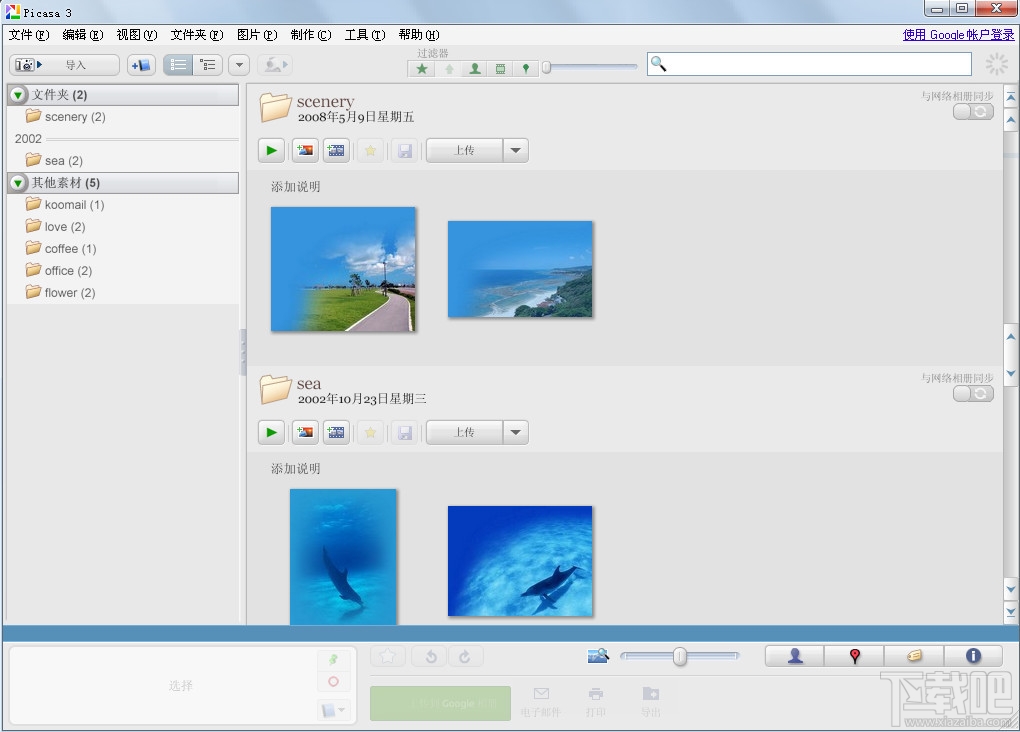This screenshot has height=732, width=1020.
Task: Open upload dropdown arrow for sea folder
Action: tap(516, 432)
